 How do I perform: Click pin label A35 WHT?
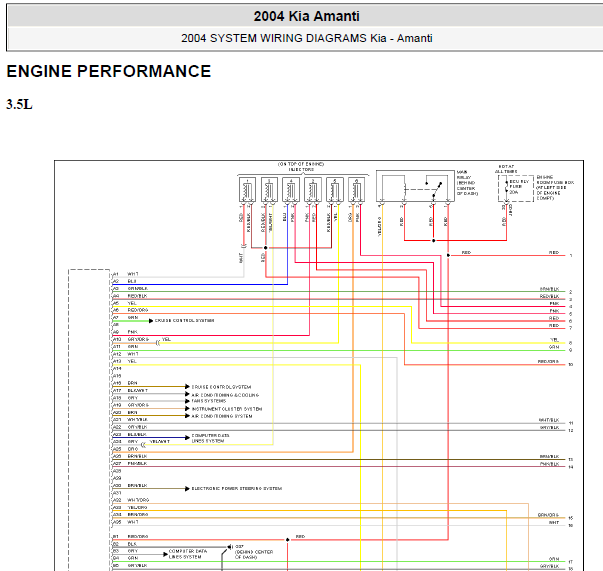[x=125, y=522]
